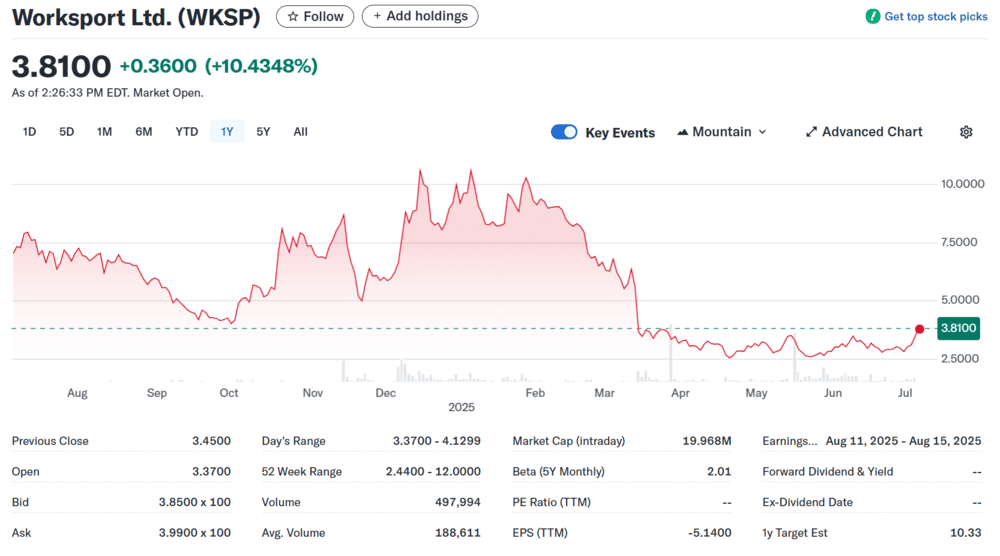Click the price change +0.3600 text
1000x556 pixels.
click(x=158, y=66)
